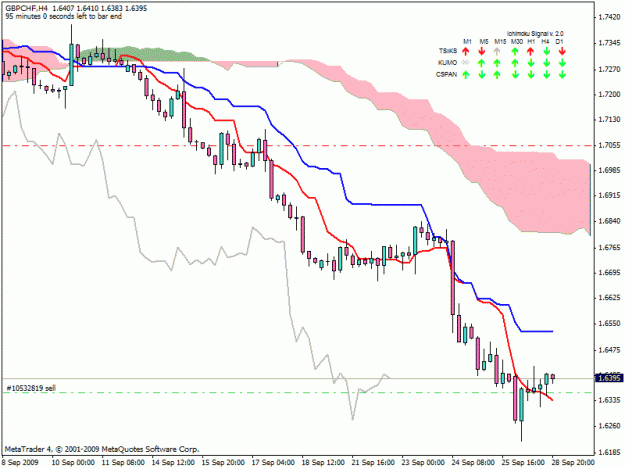This screenshot has width=625, height=469.
Task: Click the '95 minutes 0 seconds left' countdown text
Action: pyautogui.click(x=64, y=16)
